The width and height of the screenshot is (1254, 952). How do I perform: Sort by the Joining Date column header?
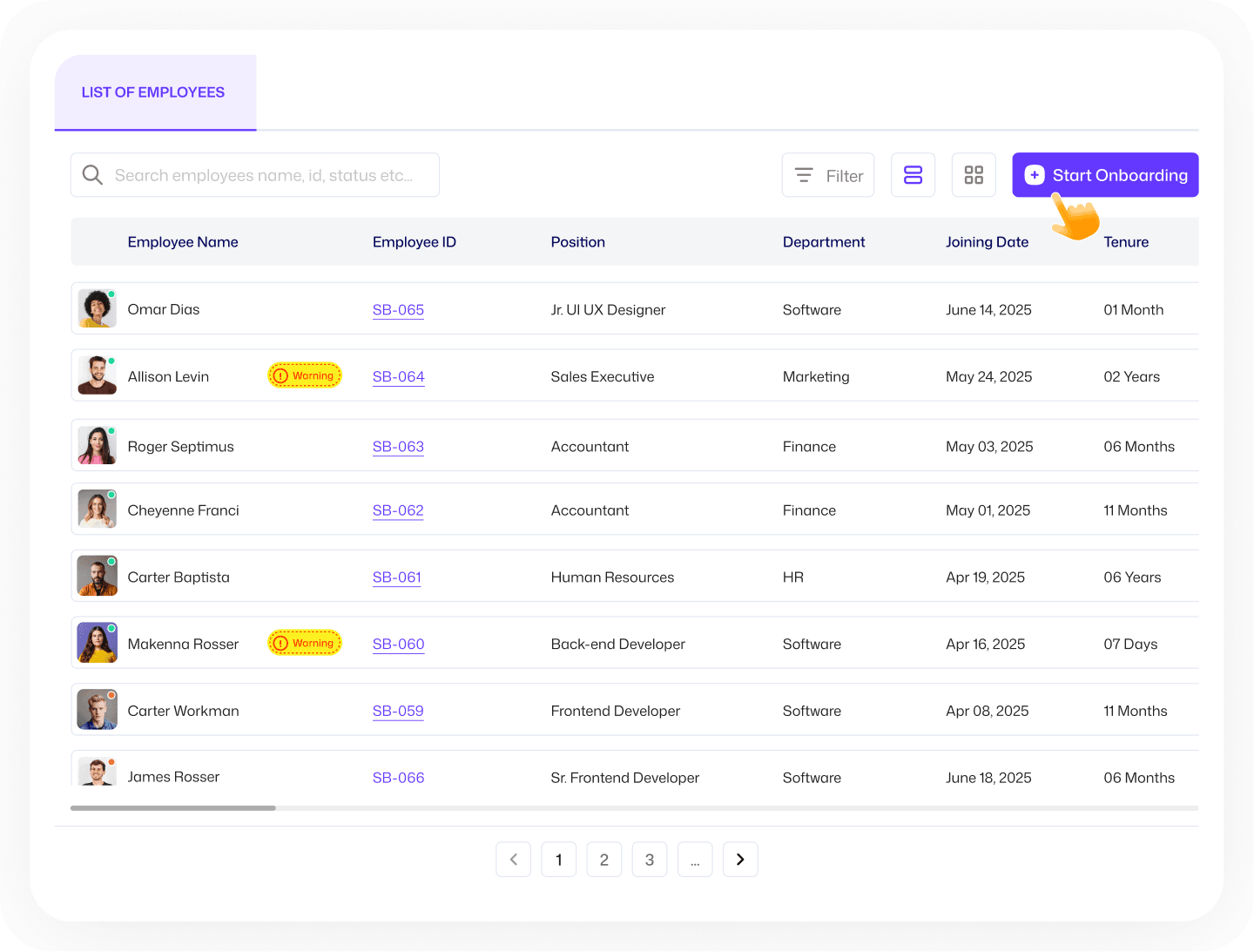coord(988,241)
